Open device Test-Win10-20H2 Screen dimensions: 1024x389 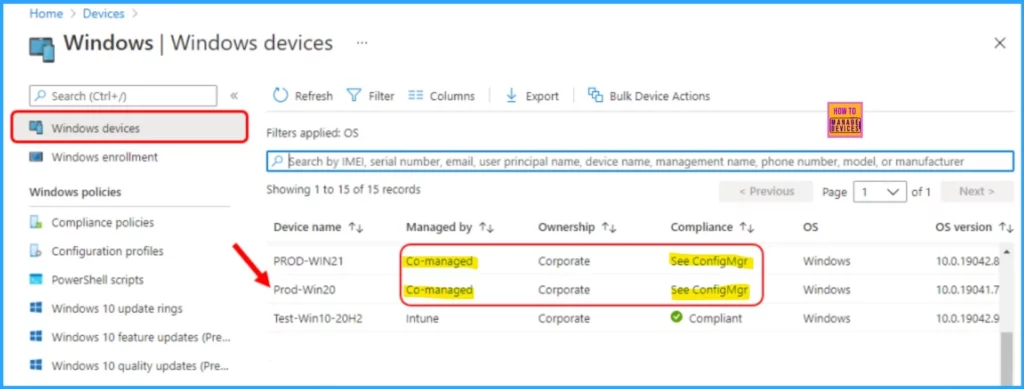(318, 319)
